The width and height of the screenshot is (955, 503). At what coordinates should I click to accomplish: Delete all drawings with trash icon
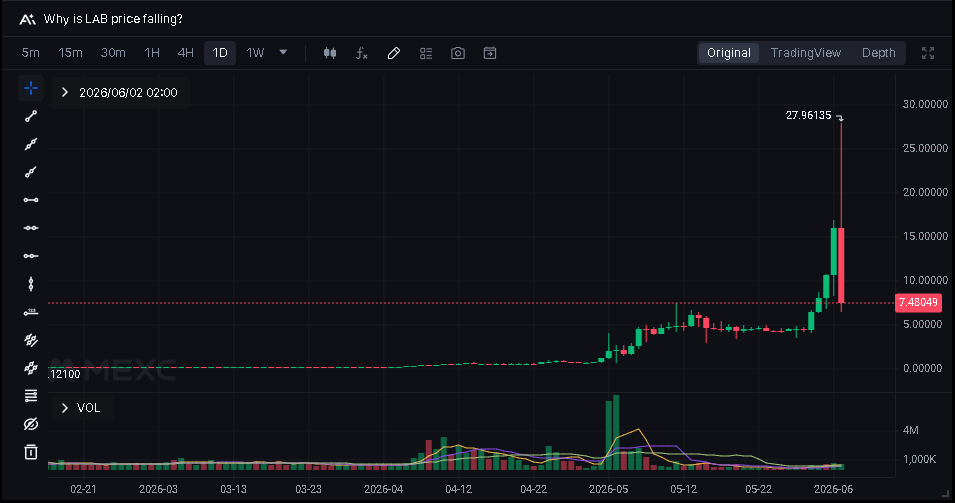point(30,452)
